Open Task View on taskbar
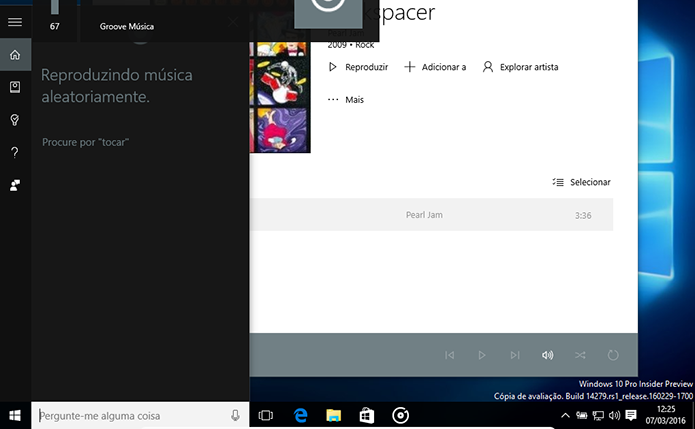Screen dimensions: 695x429 266,415
